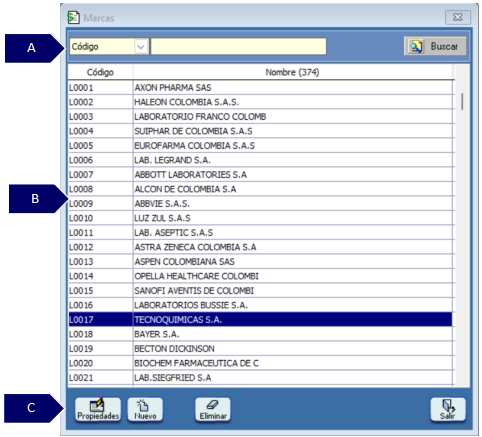Select HALEON COLOMBIA S.A.S. entry
Screen dimensions: 482x437
pos(260,102)
